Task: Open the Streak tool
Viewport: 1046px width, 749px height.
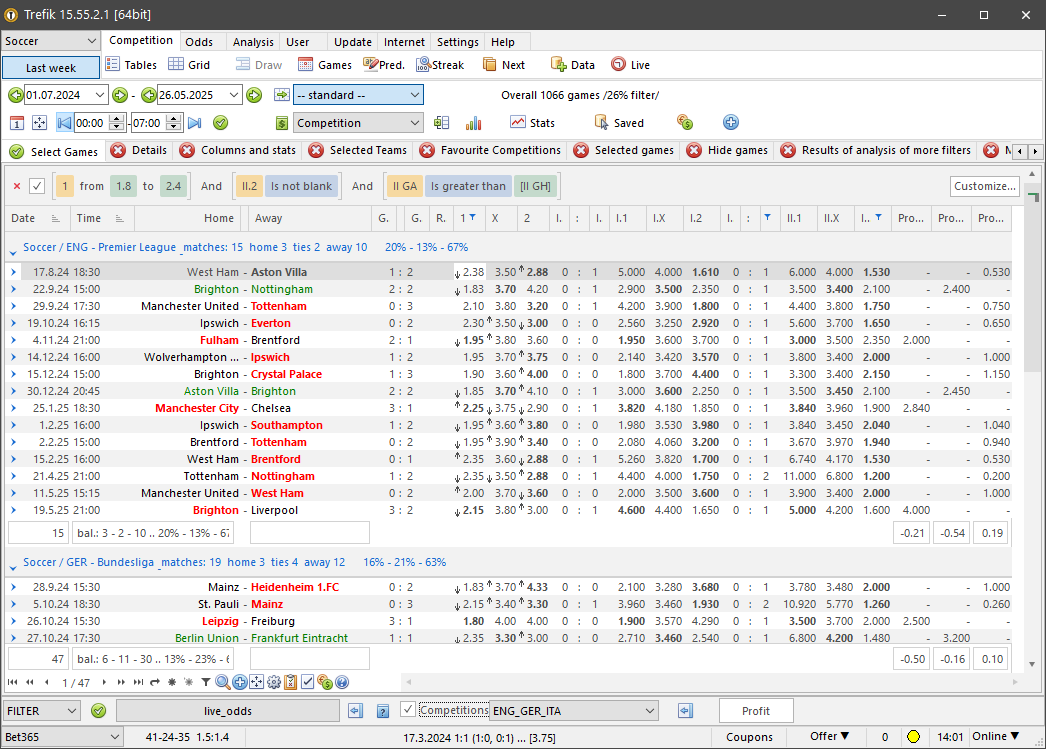Action: pos(440,64)
